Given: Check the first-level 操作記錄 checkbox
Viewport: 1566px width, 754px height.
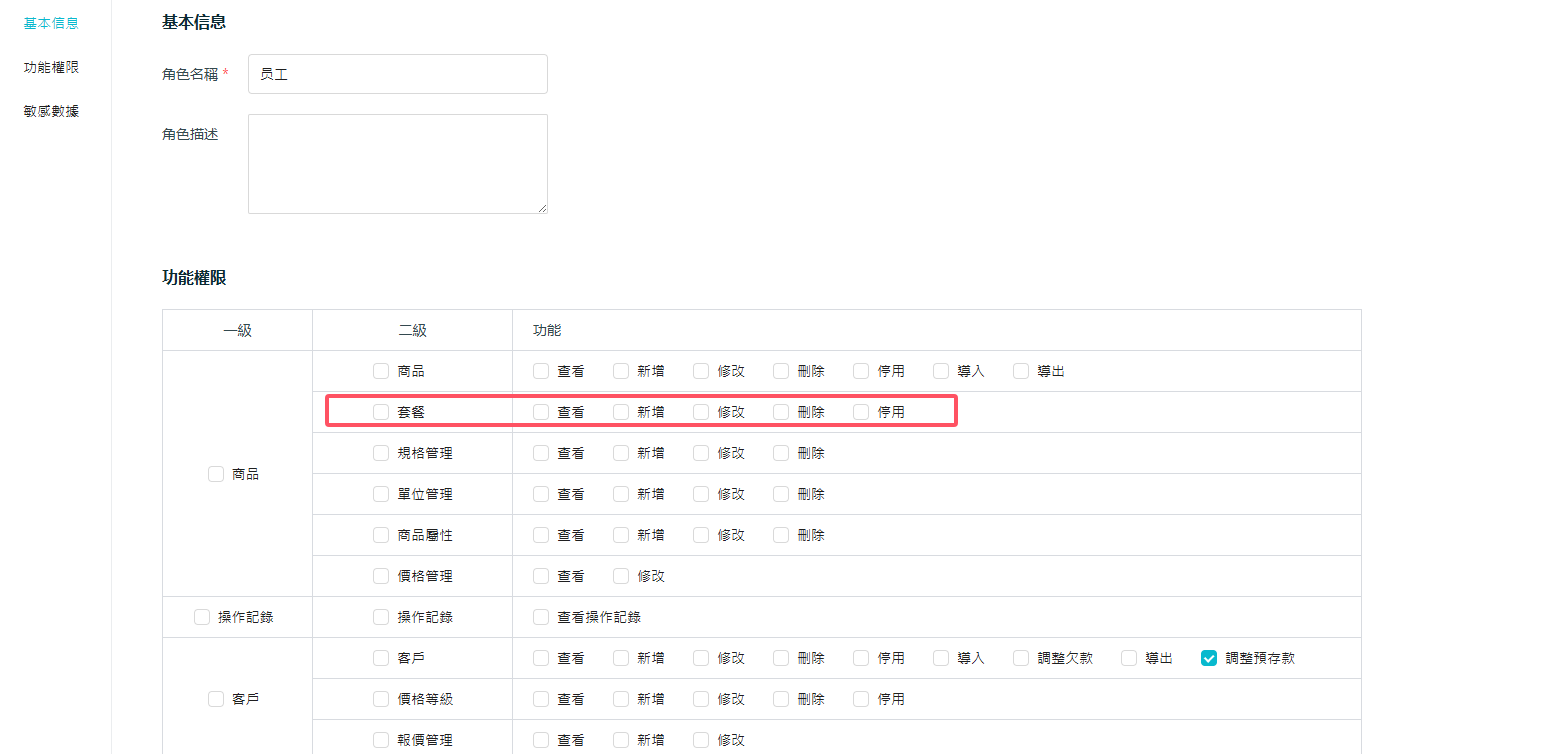Looking at the screenshot, I should coord(202,617).
